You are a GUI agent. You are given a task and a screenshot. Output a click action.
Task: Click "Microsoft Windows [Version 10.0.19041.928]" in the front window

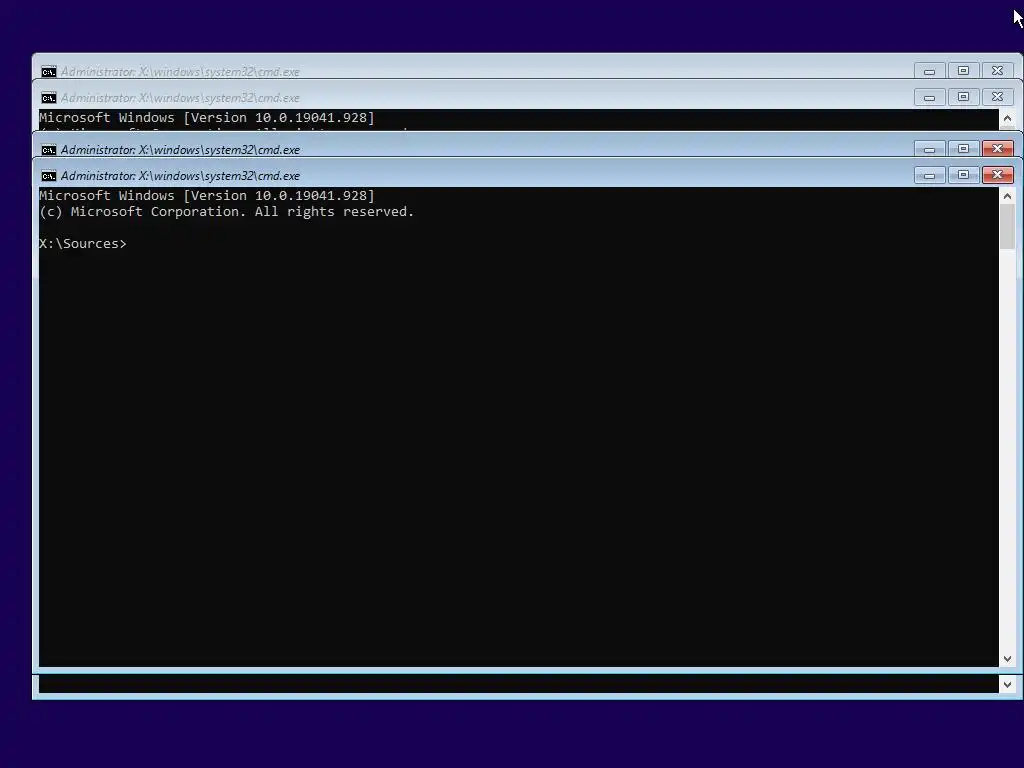(x=207, y=196)
